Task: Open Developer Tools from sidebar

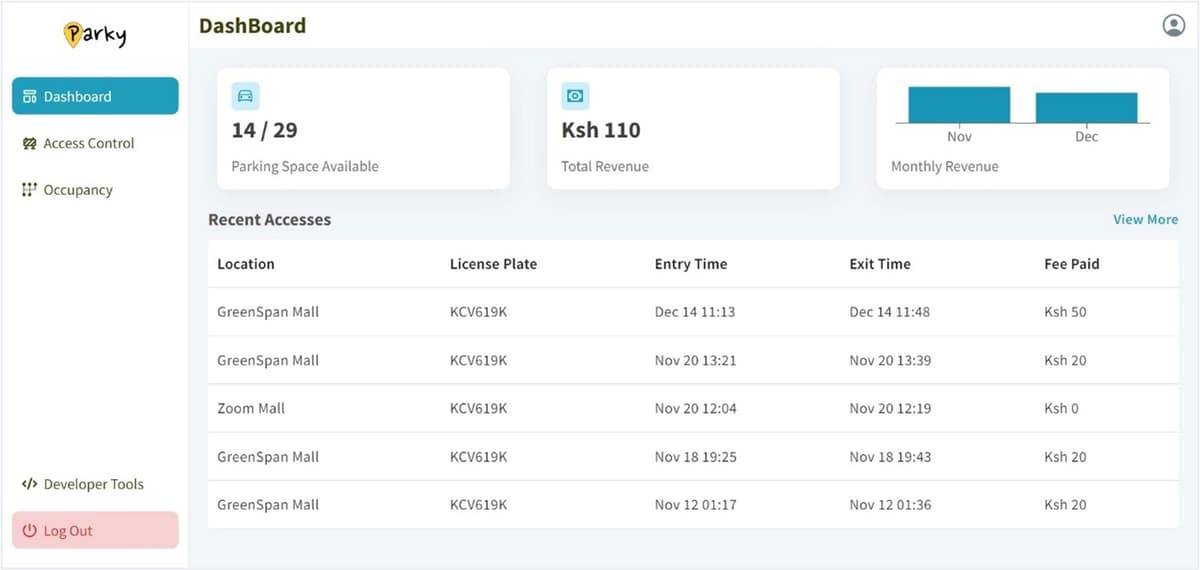Action: 93,485
